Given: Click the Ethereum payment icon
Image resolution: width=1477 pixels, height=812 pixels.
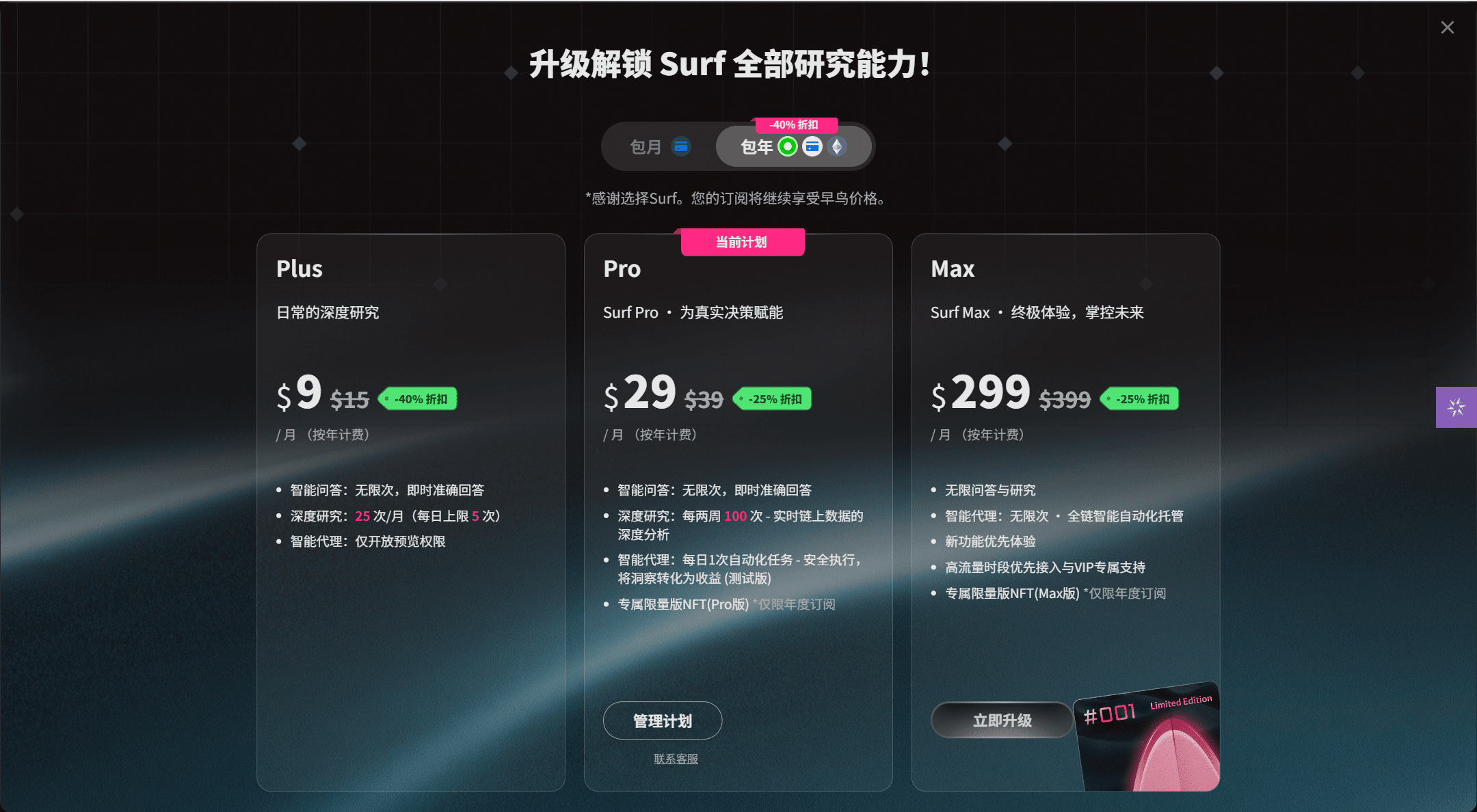Looking at the screenshot, I should (837, 146).
